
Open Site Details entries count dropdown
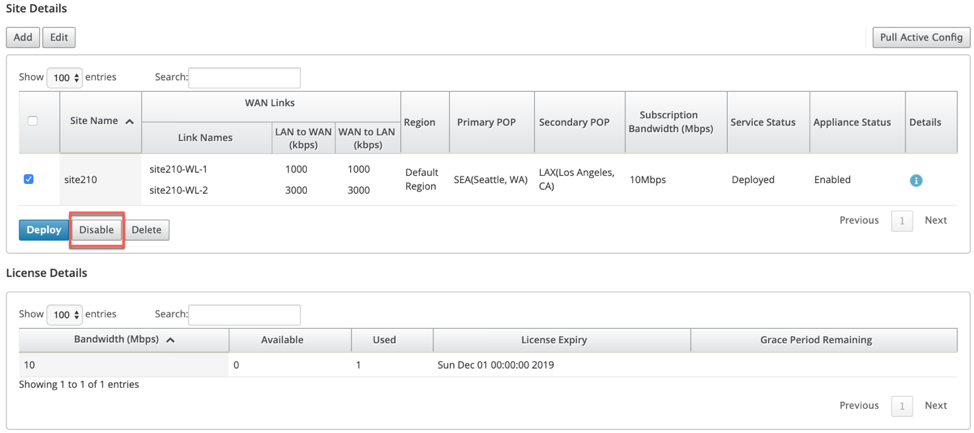pyautogui.click(x=65, y=78)
